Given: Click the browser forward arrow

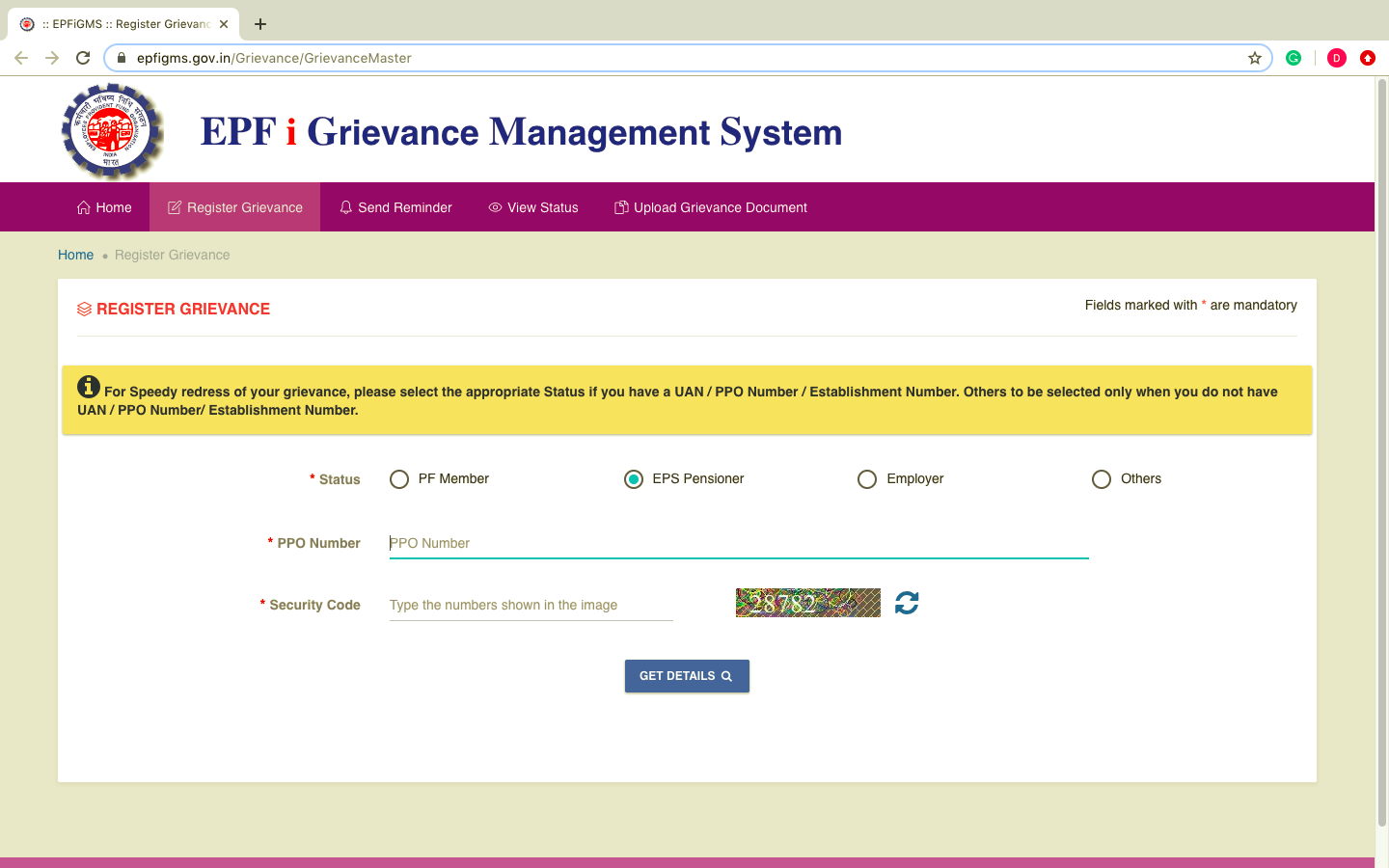Looking at the screenshot, I should click(52, 58).
